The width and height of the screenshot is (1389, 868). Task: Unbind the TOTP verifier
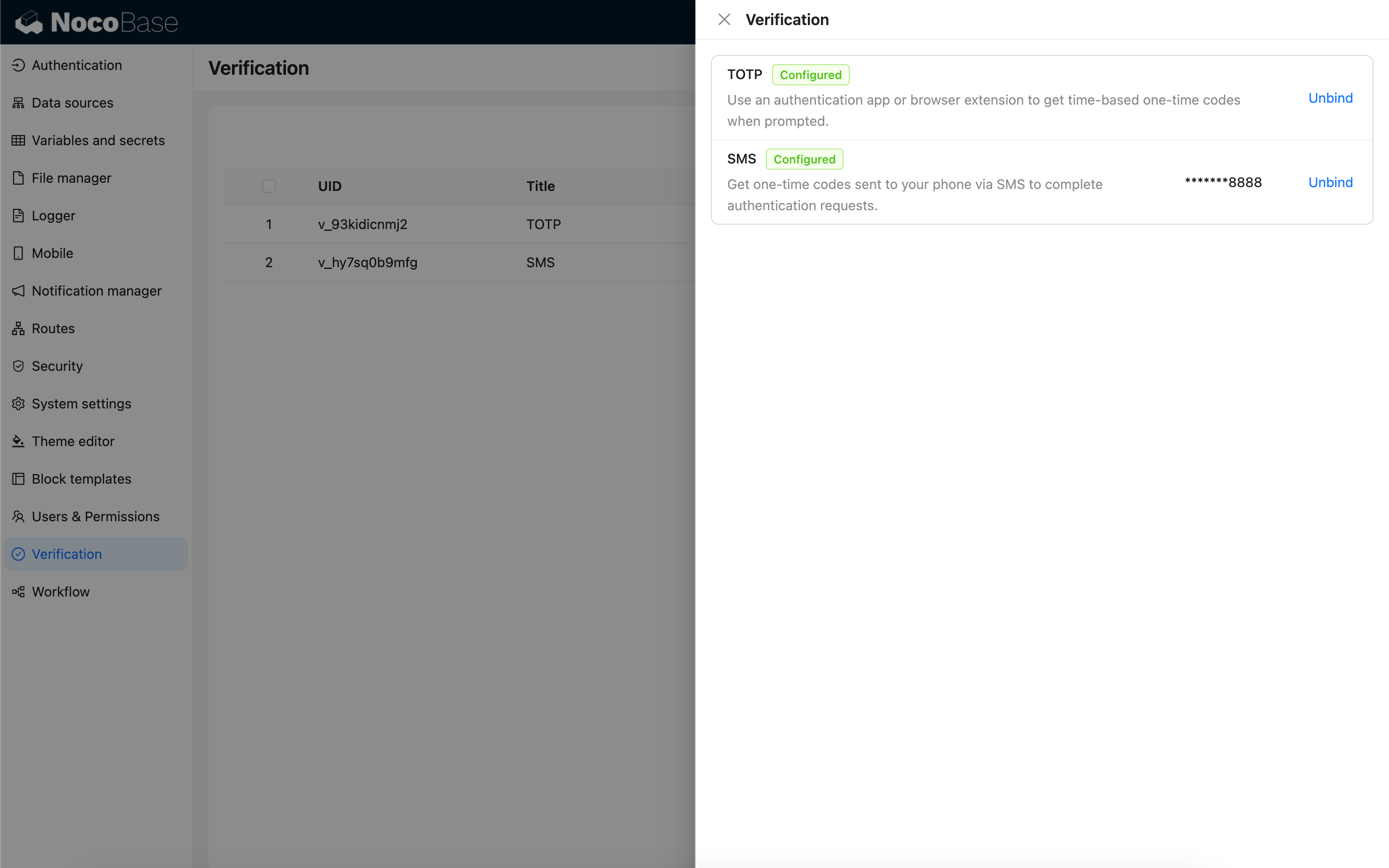coord(1330,98)
